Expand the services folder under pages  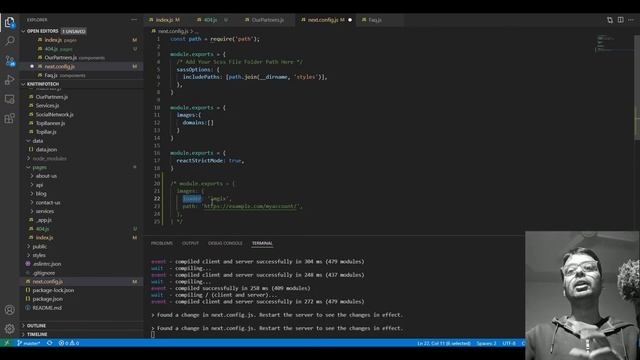[x=32, y=211]
